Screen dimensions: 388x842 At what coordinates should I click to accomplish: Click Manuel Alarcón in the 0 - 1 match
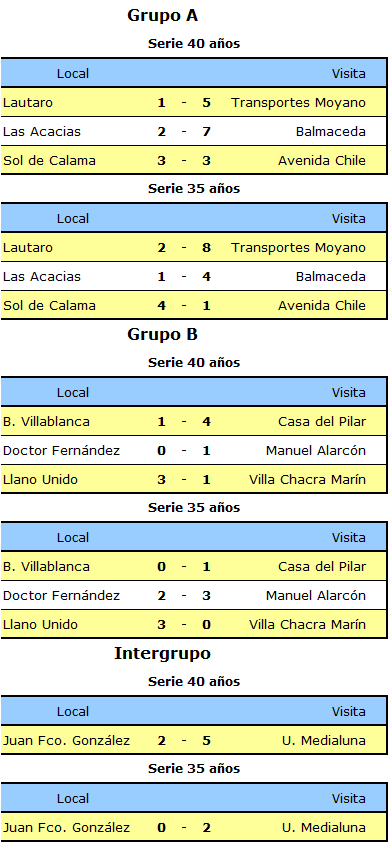coord(316,451)
